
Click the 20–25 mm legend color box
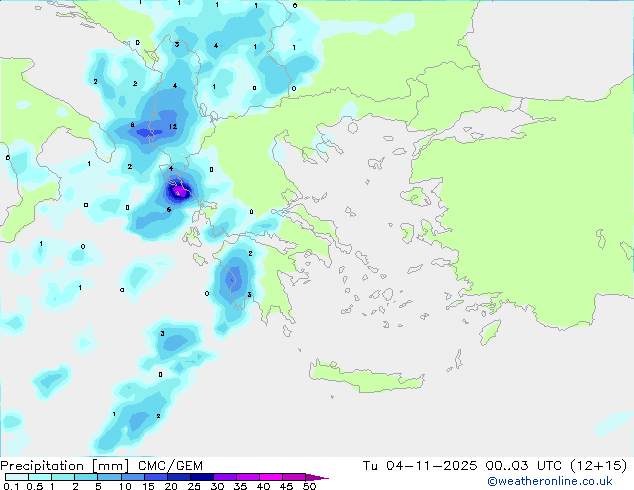coord(178,477)
